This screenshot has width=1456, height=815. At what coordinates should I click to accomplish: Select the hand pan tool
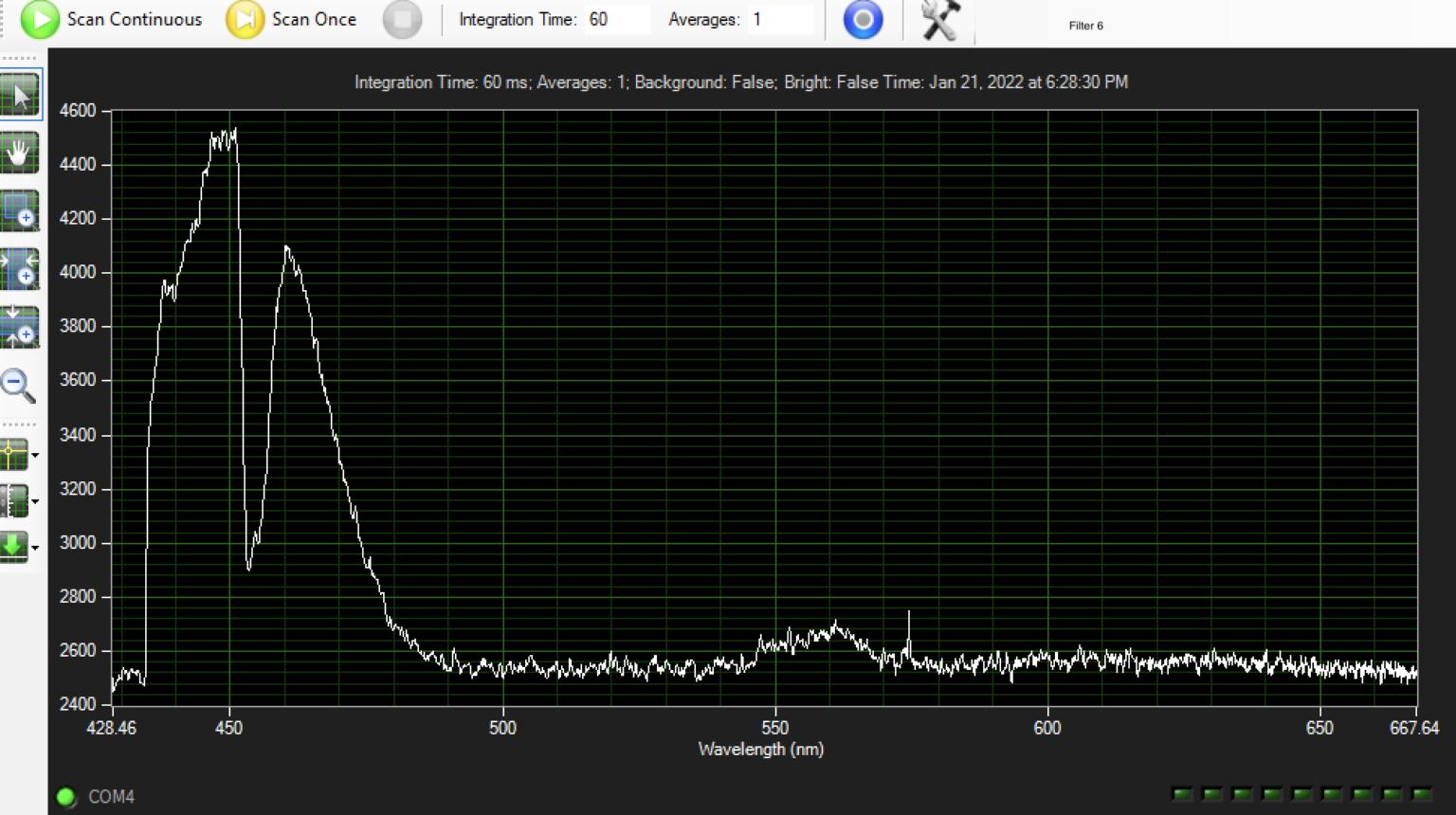(x=20, y=153)
